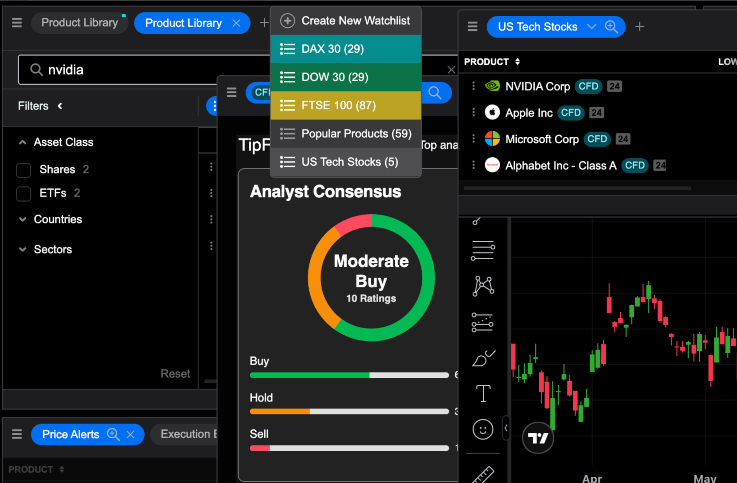Add a new tab beside US Tech Stocks
Screen dimensions: 737x483
tap(639, 26)
